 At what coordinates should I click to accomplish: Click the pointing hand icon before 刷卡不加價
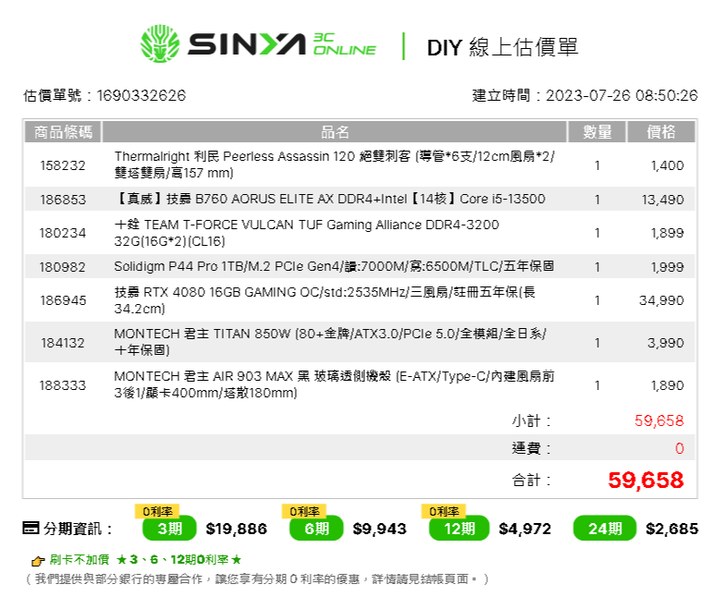click(x=37, y=561)
